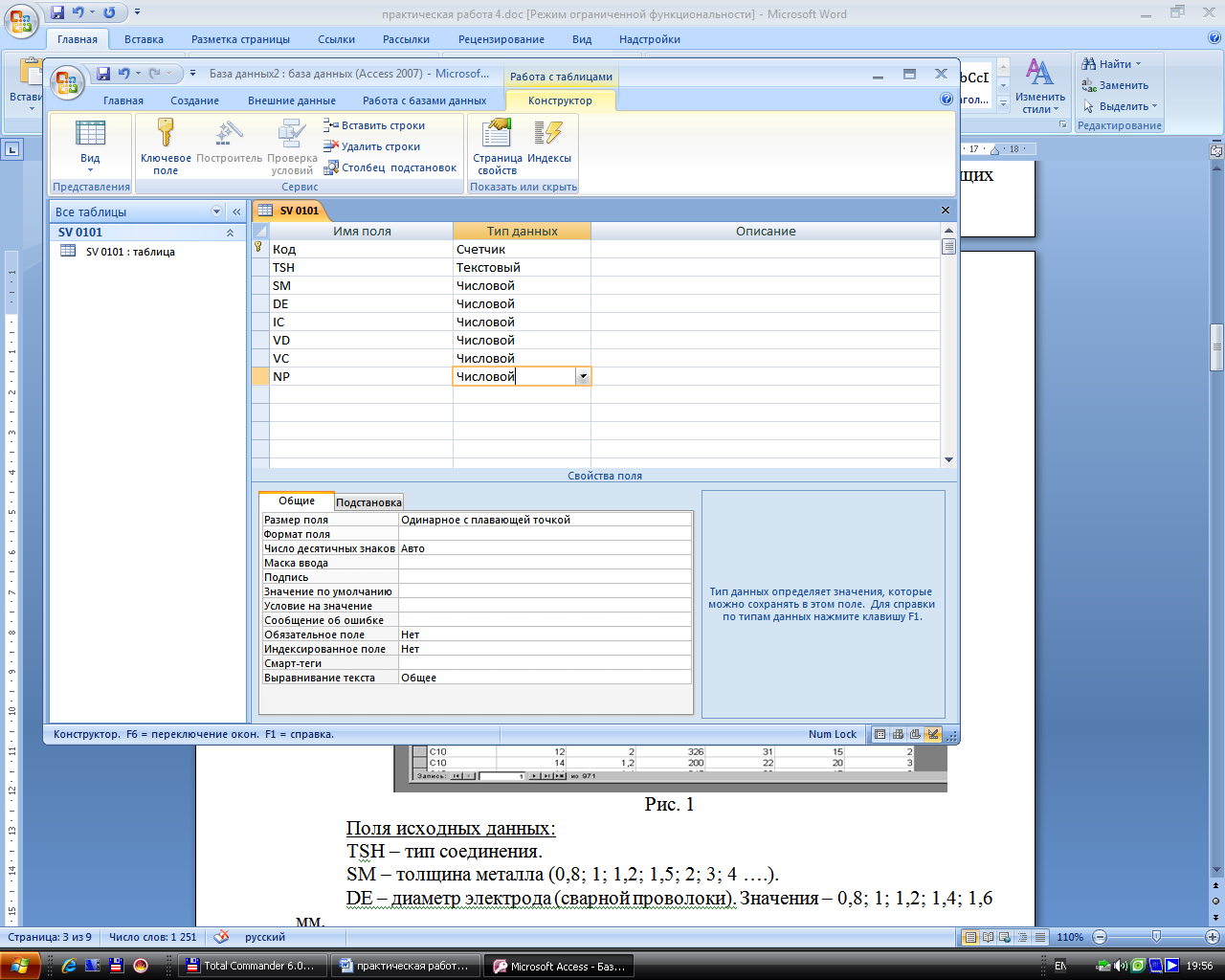
Task: Open Внешние данные tab
Action: 292,100
